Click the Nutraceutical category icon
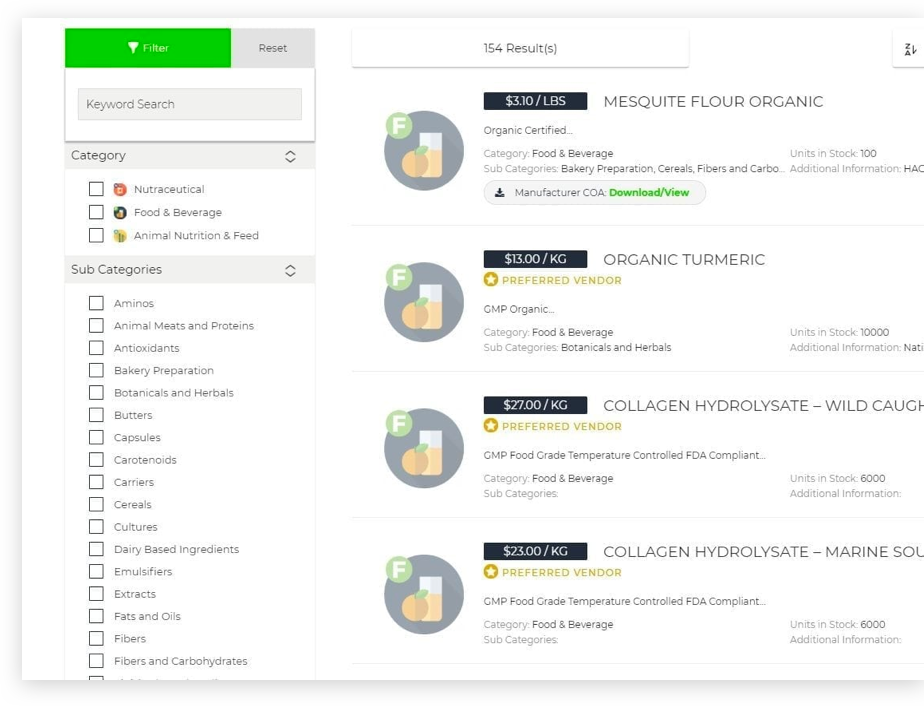 (120, 189)
